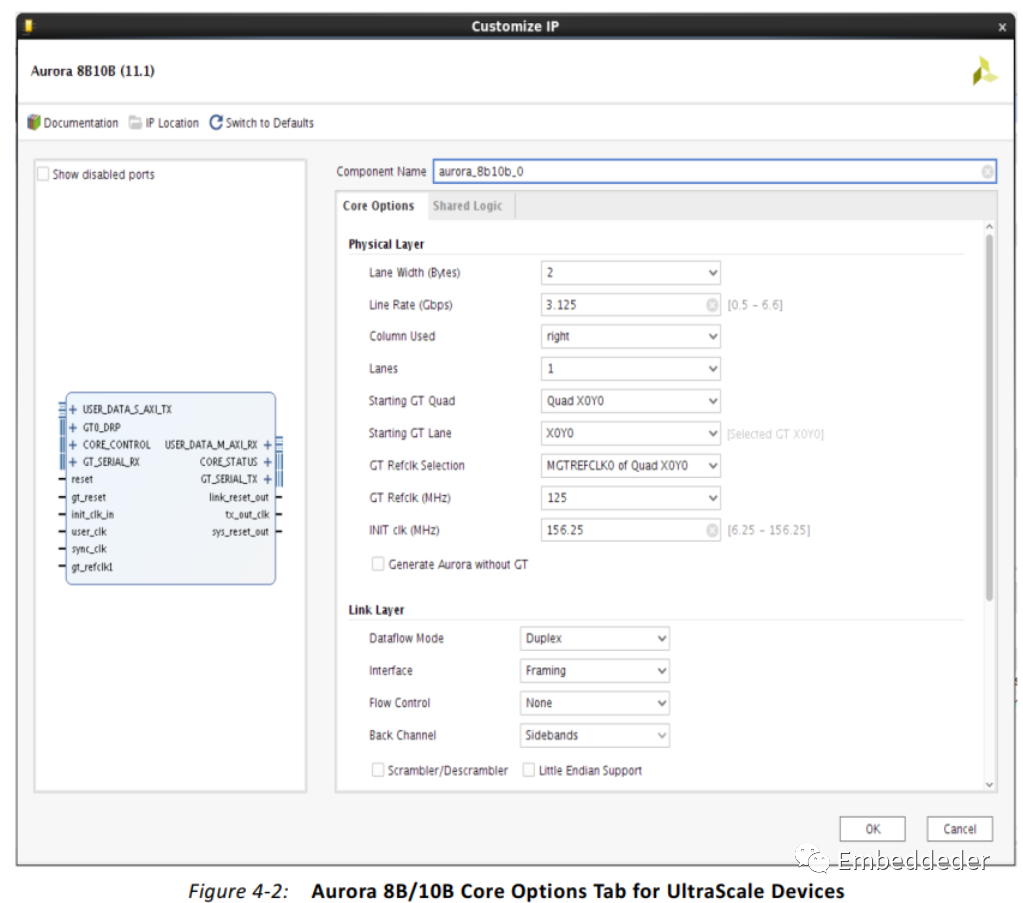
Task: Select the link_reset_out port label
Action: 239,497
